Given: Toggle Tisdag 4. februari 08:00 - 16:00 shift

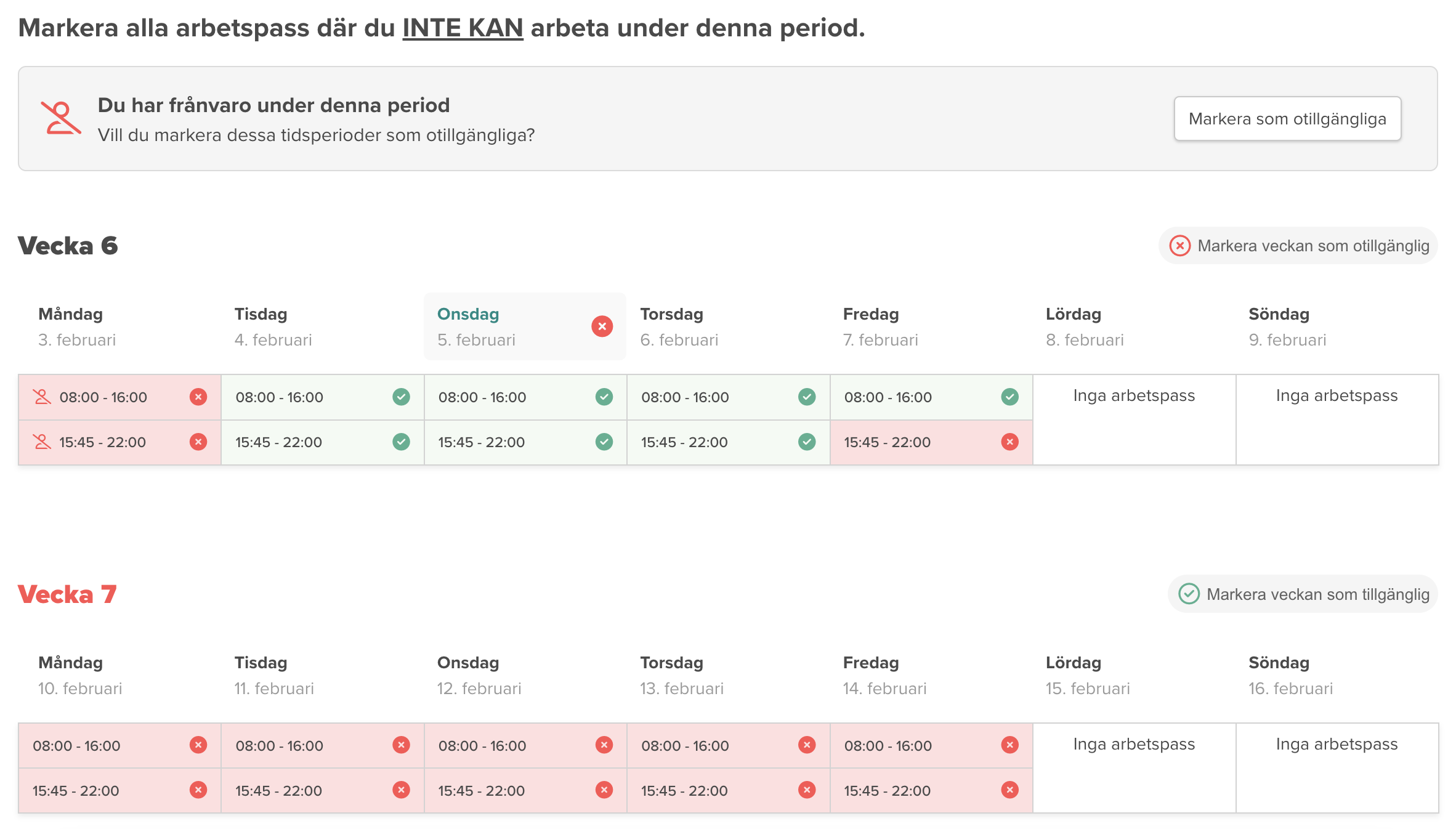Looking at the screenshot, I should [322, 397].
